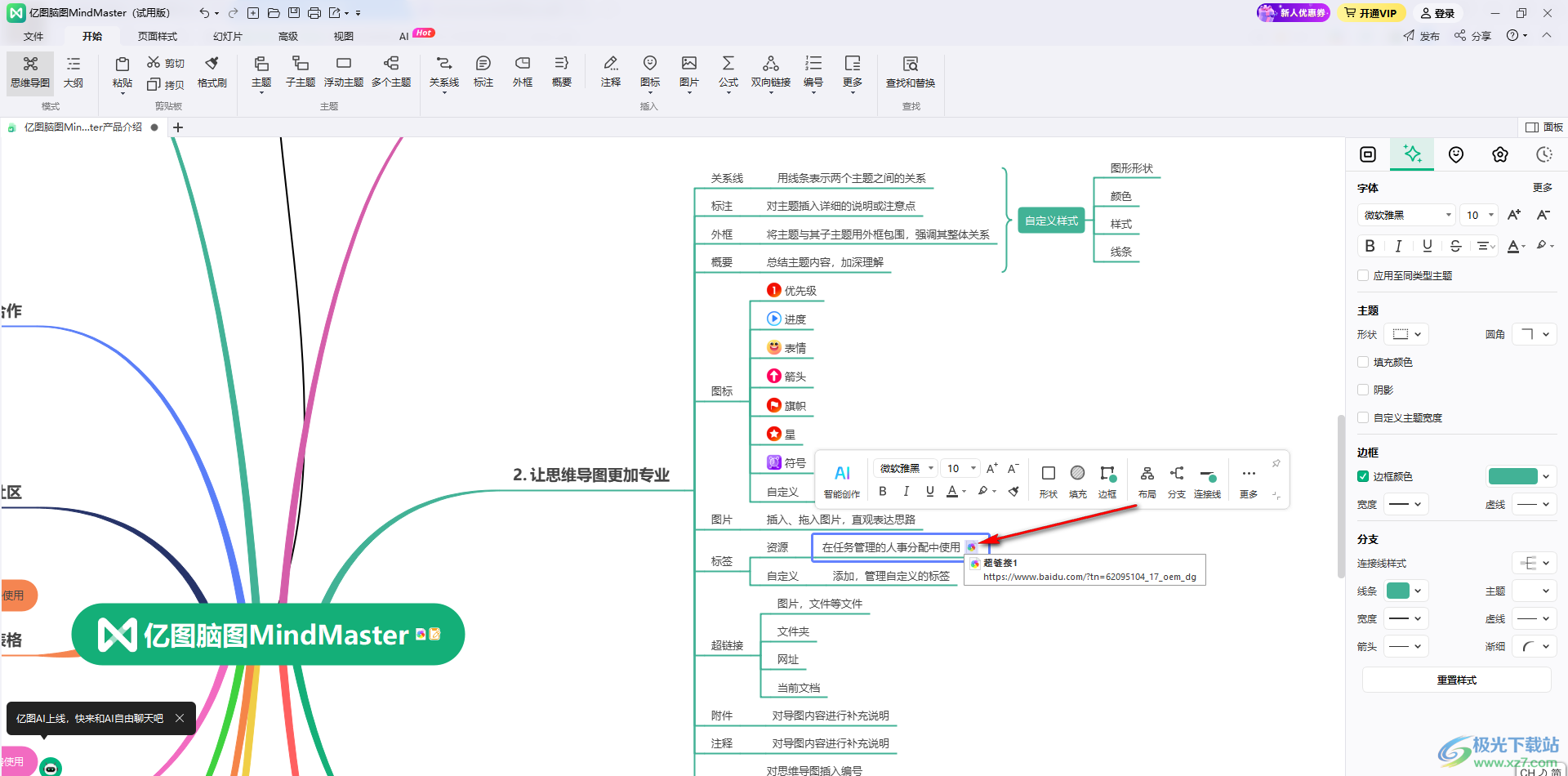Viewport: 1568px width, 776px height.
Task: Insert a 子主题 subtopic
Action: [x=301, y=73]
